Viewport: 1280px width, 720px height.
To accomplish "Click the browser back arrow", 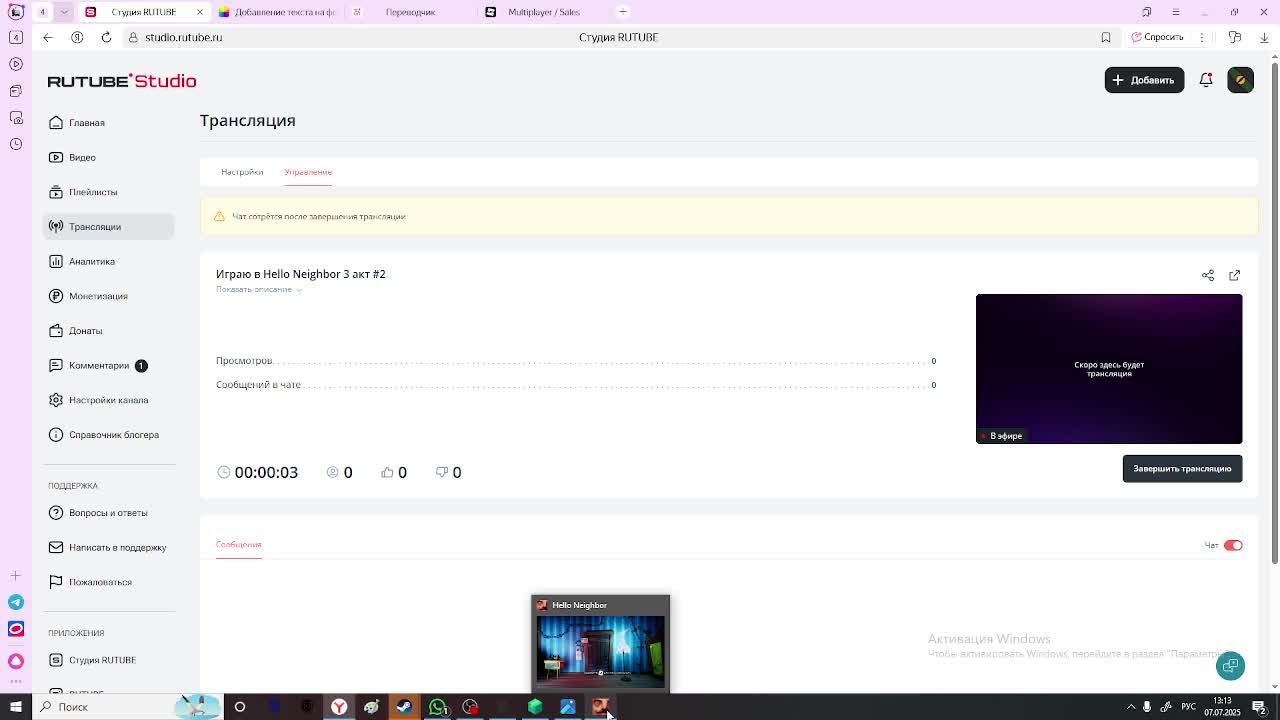I will 47,37.
